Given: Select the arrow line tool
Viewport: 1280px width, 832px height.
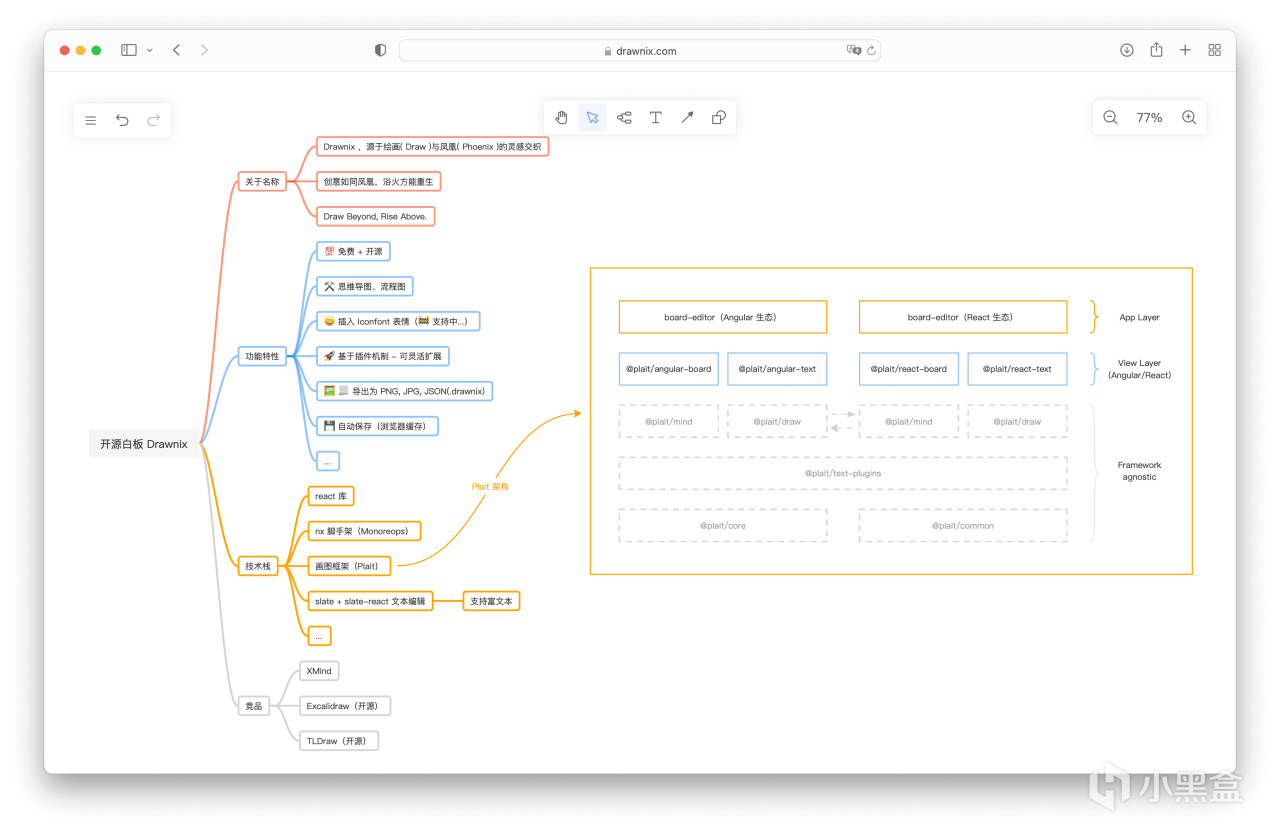Looking at the screenshot, I should point(687,117).
